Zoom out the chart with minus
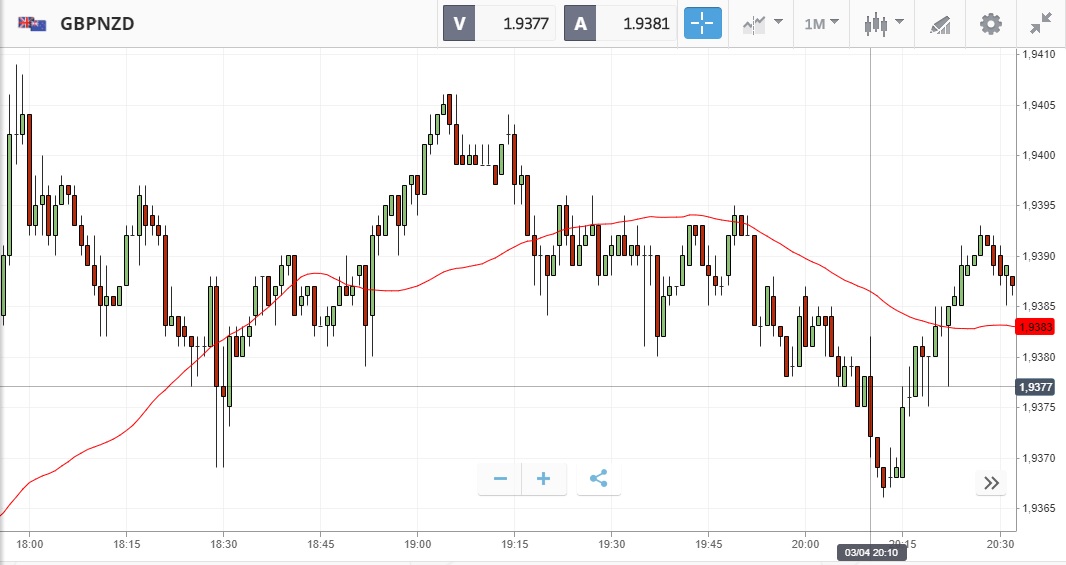 pyautogui.click(x=501, y=479)
